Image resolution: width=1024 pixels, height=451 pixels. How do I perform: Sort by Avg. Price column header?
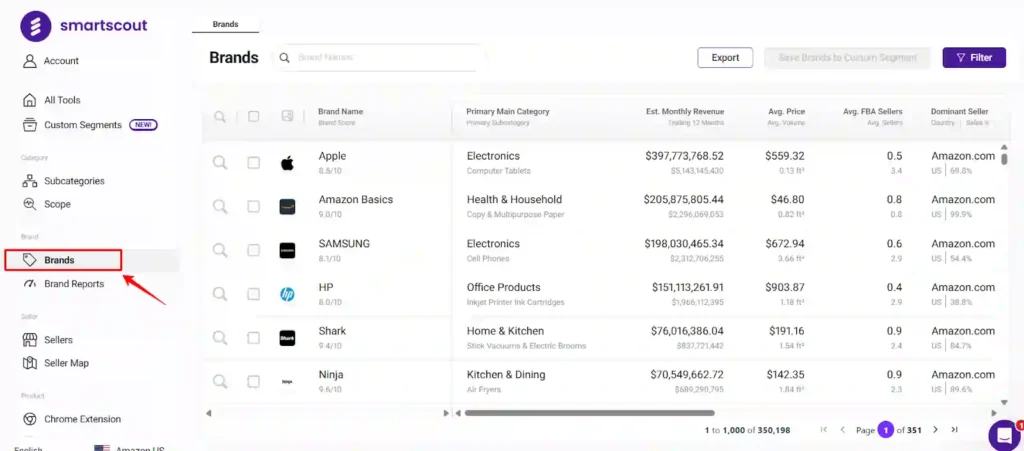[786, 112]
